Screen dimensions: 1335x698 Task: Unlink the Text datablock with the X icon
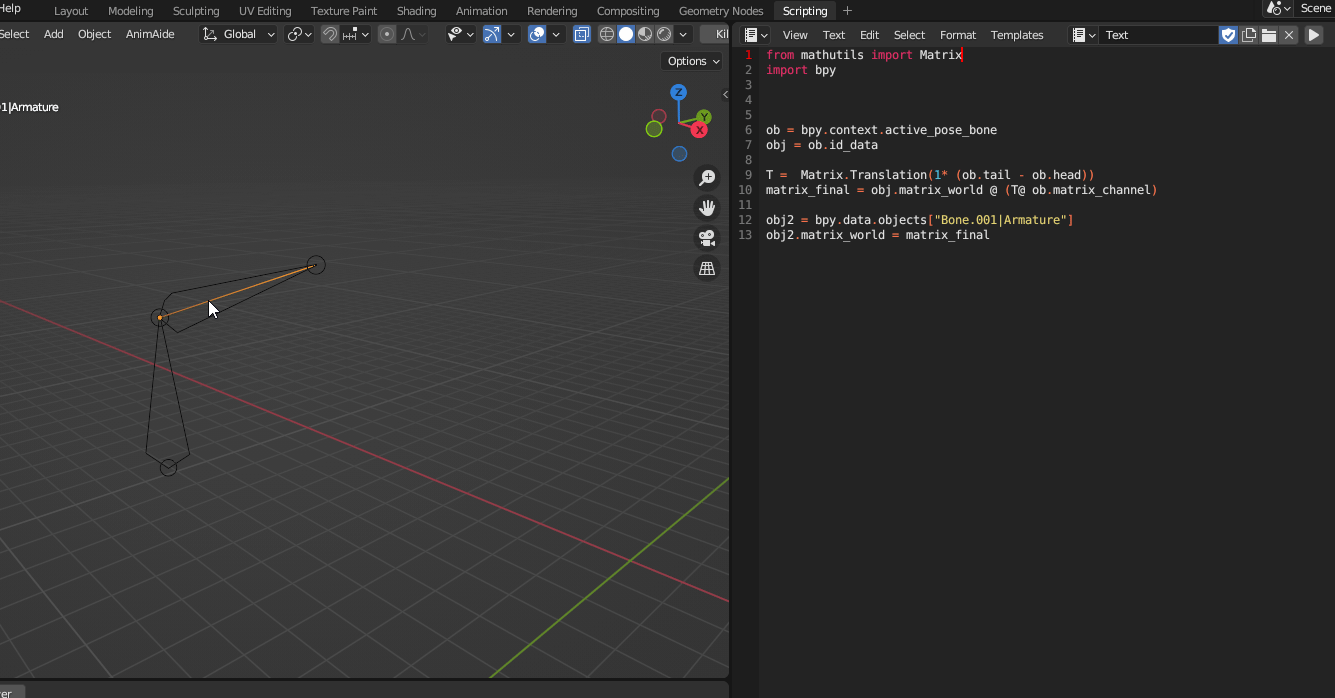(x=1288, y=34)
